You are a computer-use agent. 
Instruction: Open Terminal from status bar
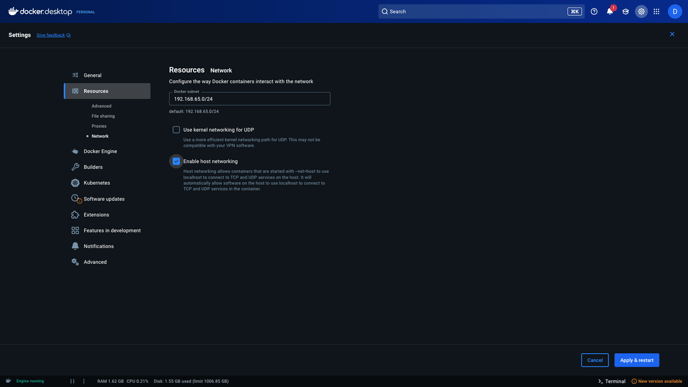click(x=612, y=381)
